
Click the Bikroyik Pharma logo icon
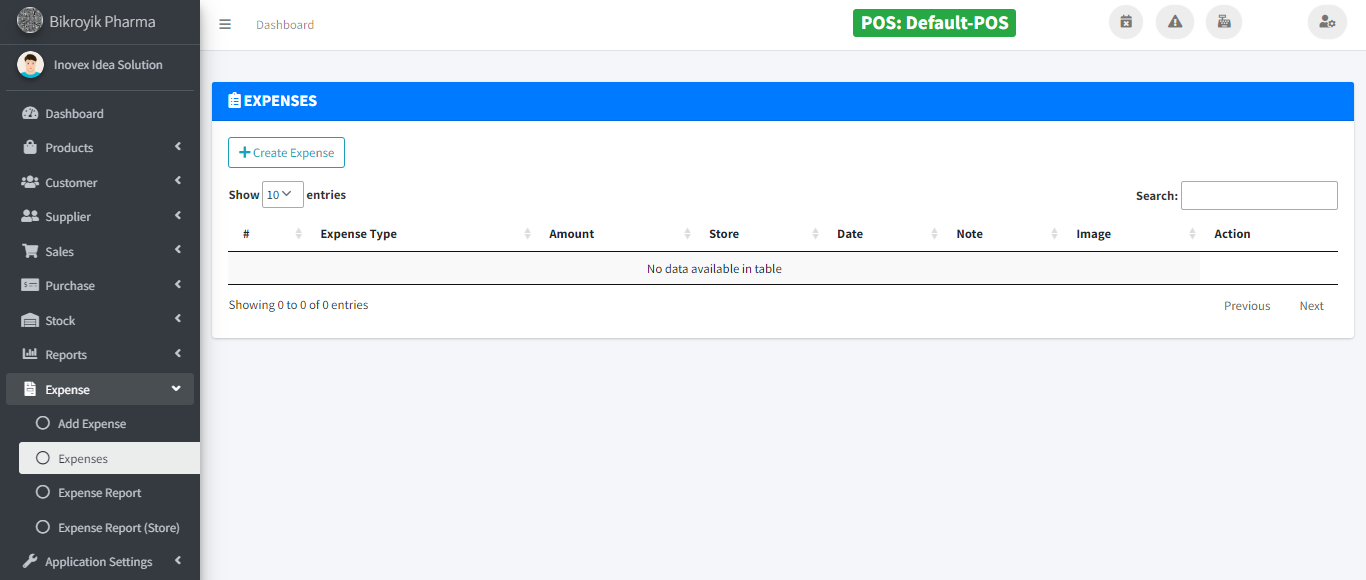click(x=30, y=20)
